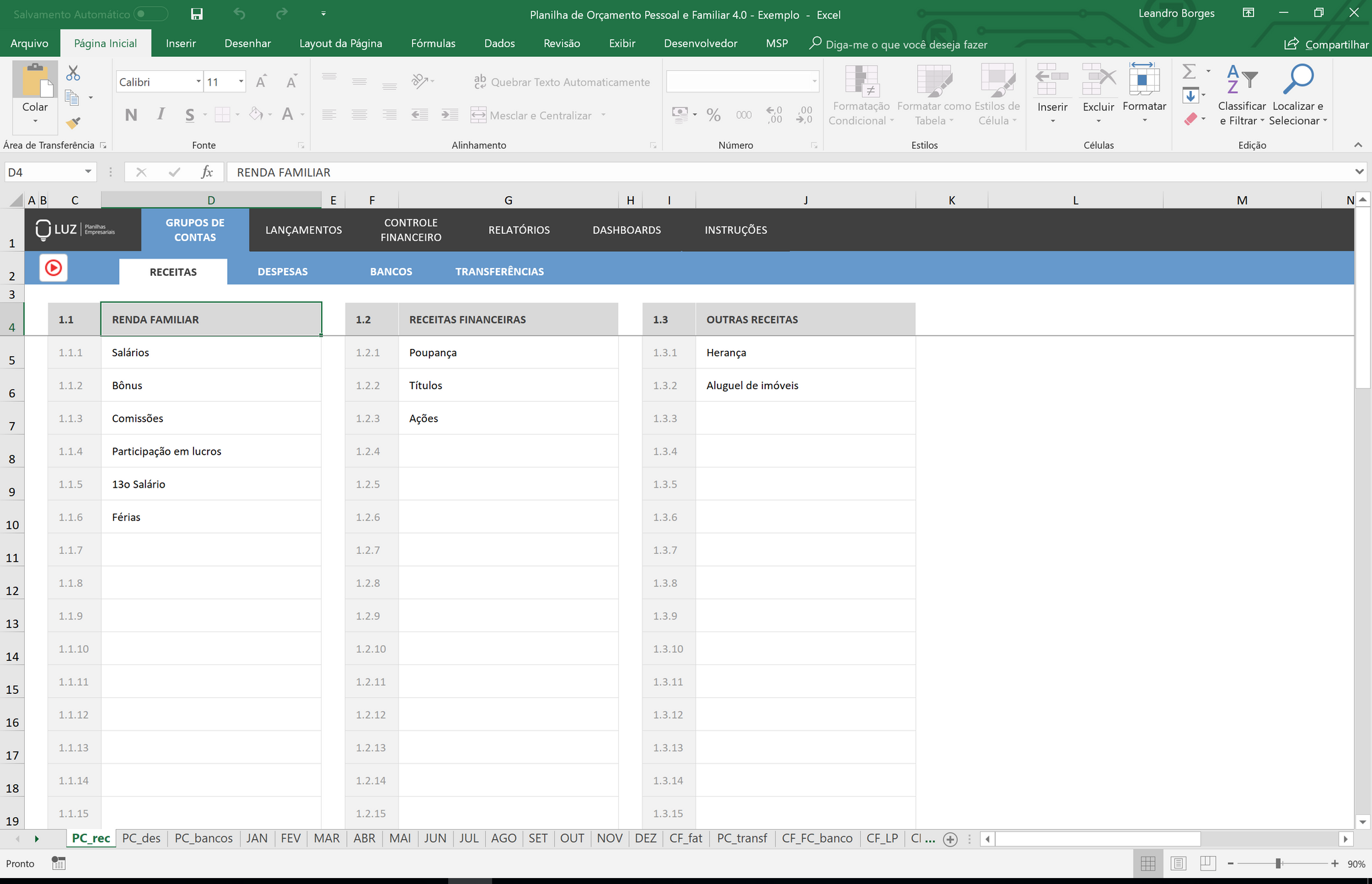Open Formatação Condicional menu

(x=861, y=94)
